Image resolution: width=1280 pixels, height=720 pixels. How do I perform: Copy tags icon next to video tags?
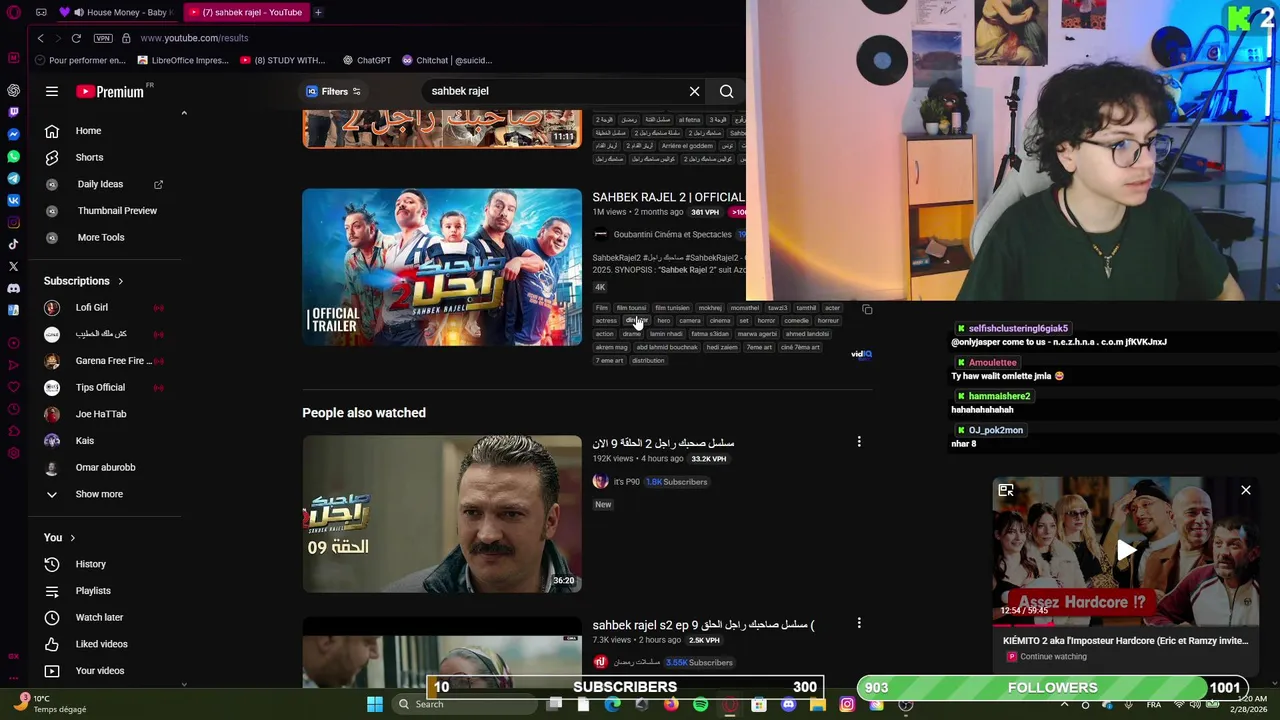(x=867, y=310)
